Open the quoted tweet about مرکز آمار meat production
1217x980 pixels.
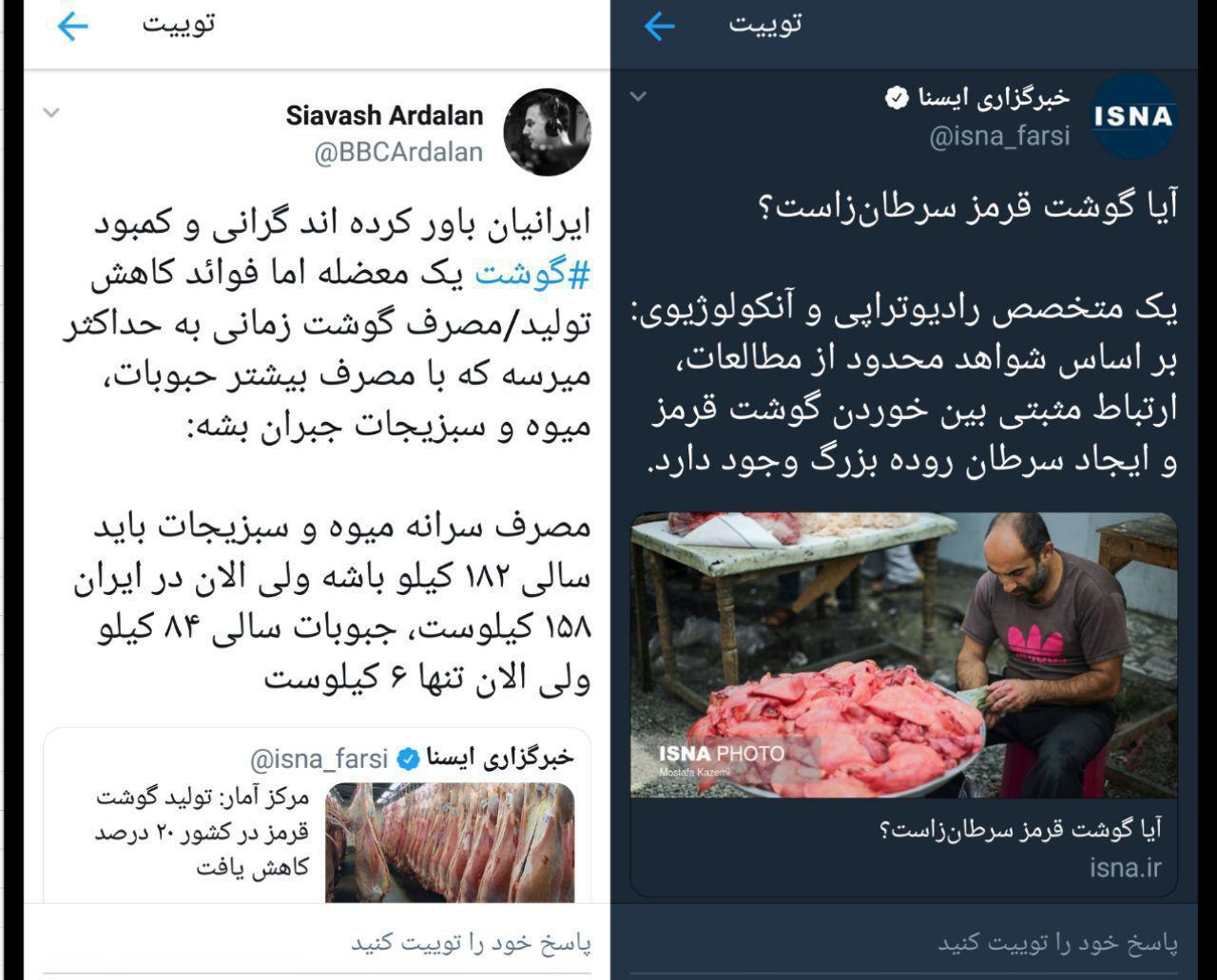pos(317,817)
